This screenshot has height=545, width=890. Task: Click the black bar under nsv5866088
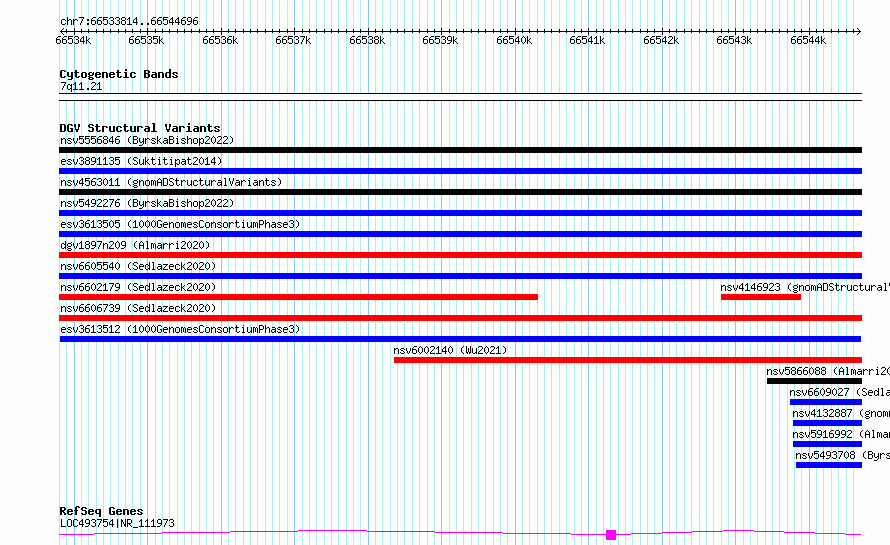tap(815, 381)
